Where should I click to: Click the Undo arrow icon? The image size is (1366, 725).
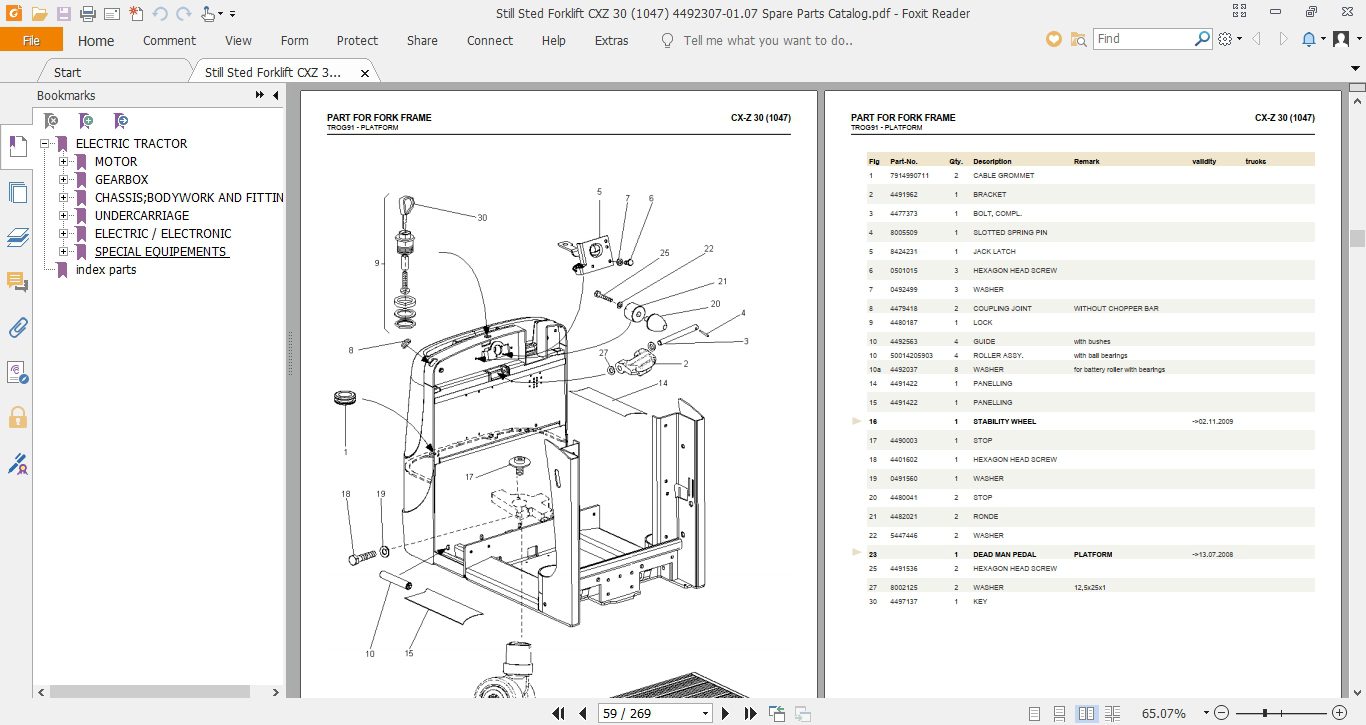[x=160, y=14]
